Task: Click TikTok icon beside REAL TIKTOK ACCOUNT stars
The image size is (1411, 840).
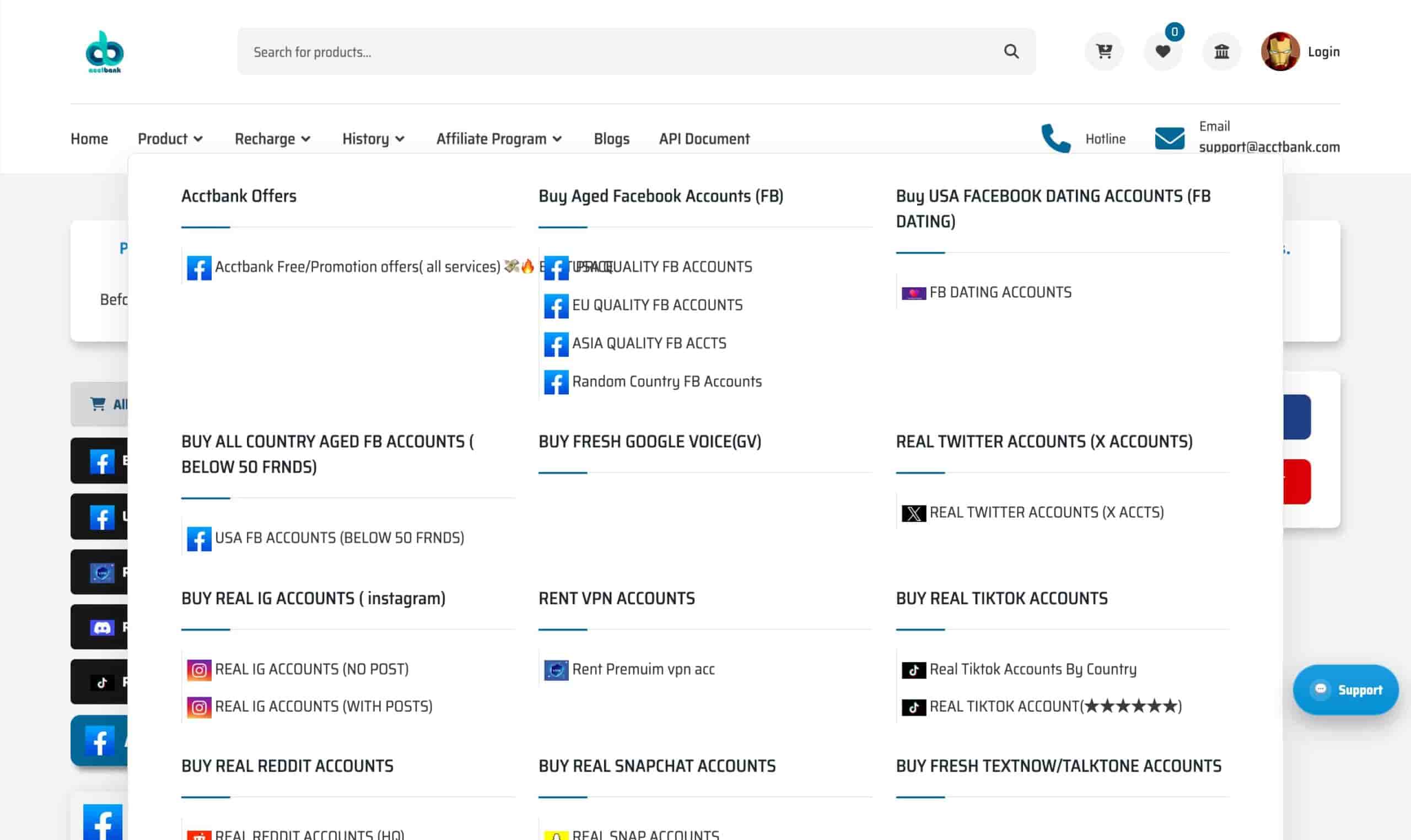Action: tap(913, 708)
